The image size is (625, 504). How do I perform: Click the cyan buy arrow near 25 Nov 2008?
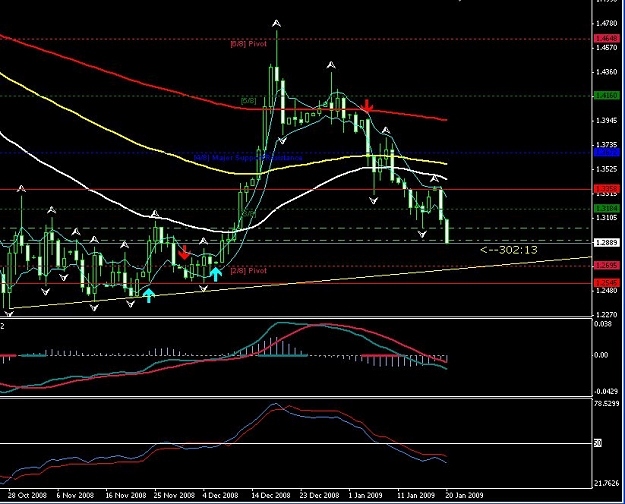tap(148, 295)
